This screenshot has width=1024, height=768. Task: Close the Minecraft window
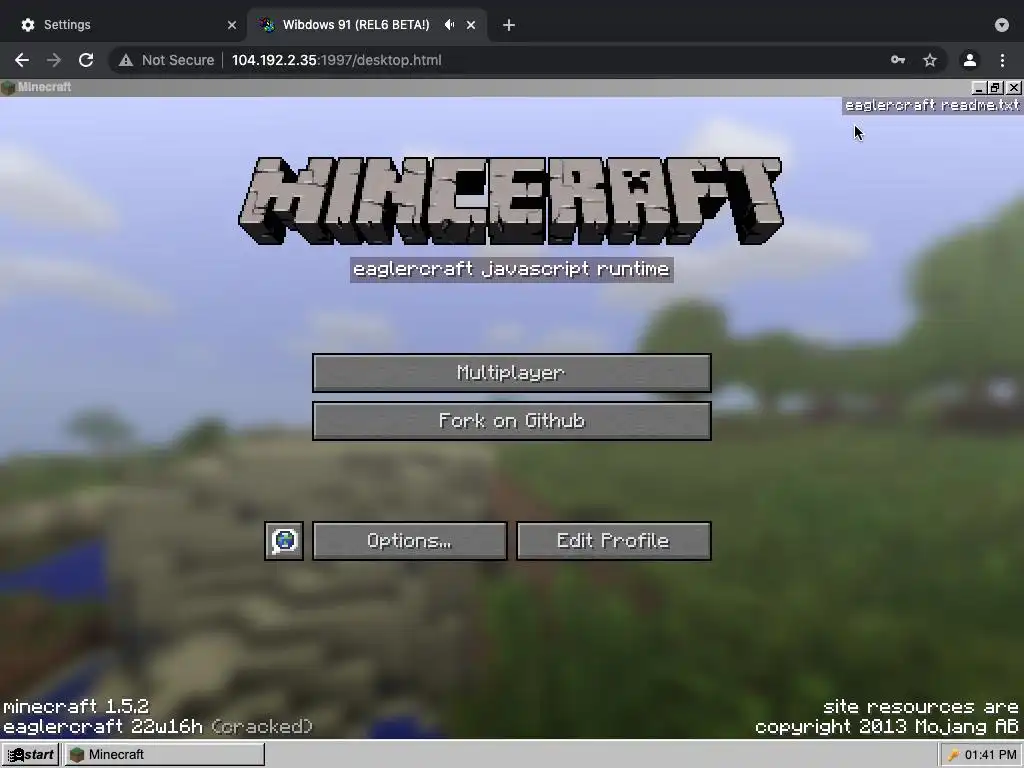(x=1014, y=88)
